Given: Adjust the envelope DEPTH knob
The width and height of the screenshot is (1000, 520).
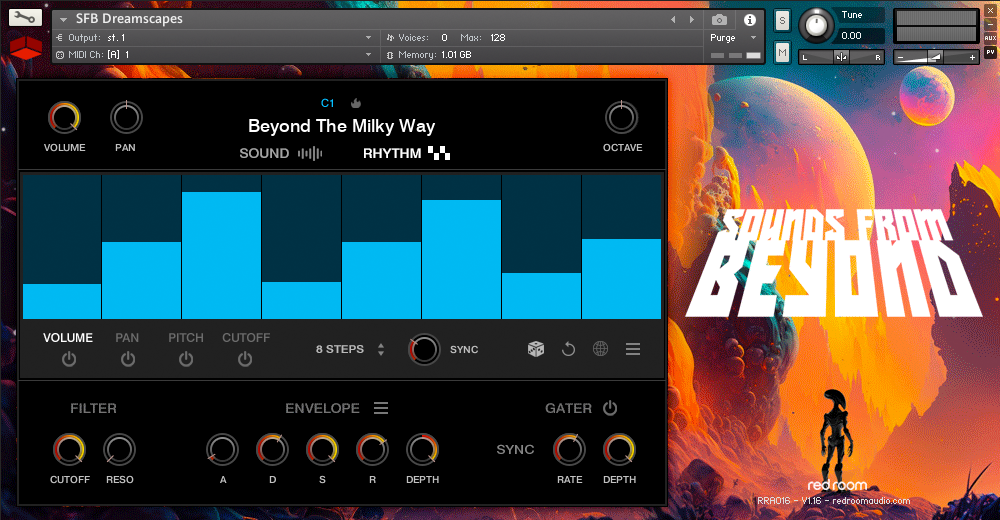Looking at the screenshot, I should 422,449.
